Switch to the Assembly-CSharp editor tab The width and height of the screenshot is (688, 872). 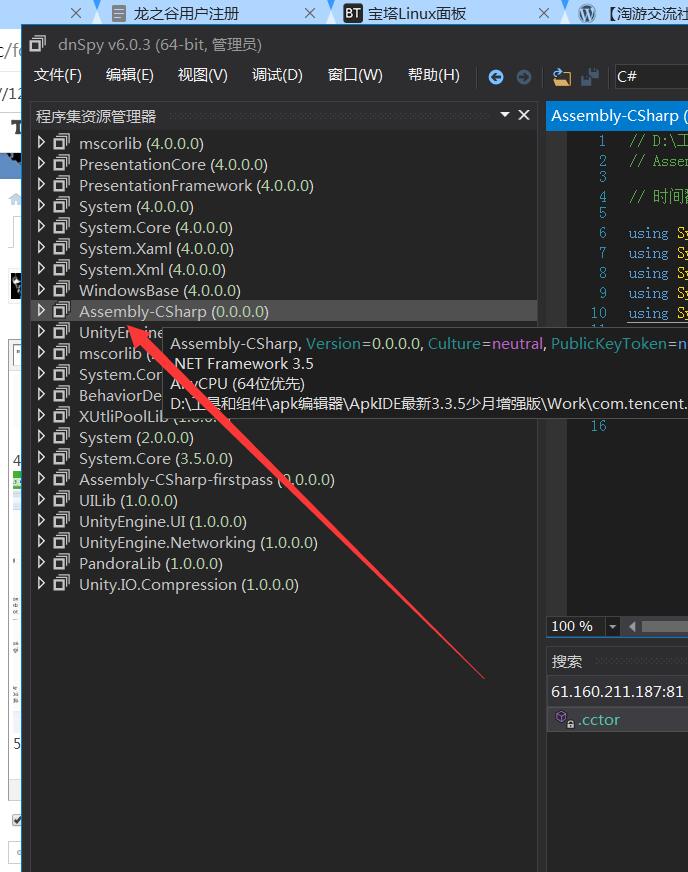pyautogui.click(x=616, y=116)
